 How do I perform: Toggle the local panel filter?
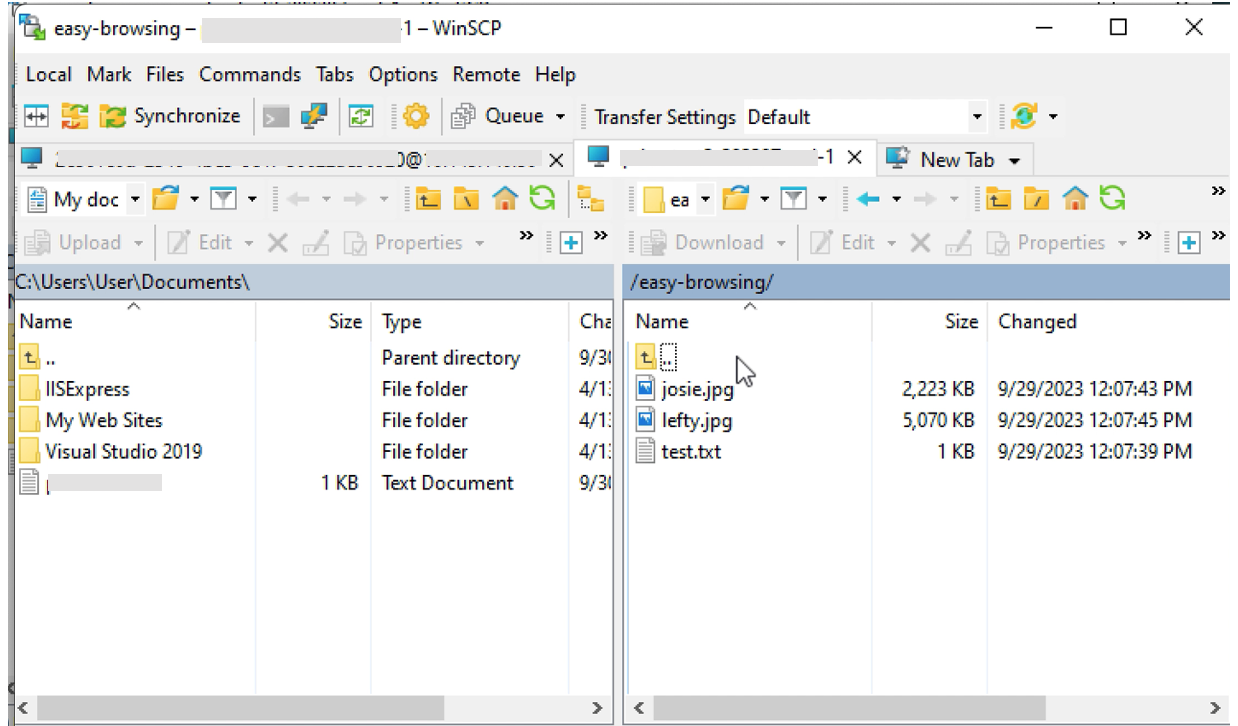click(222, 196)
